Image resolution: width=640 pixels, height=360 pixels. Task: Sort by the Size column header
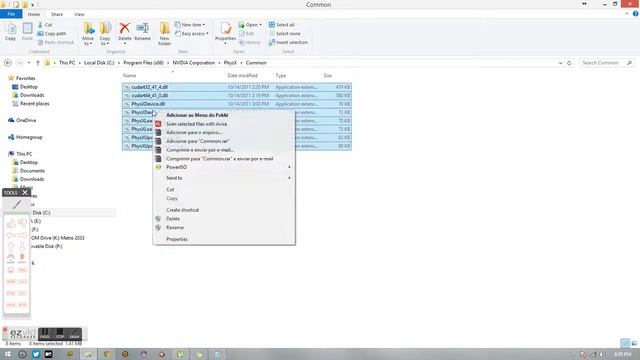click(328, 76)
